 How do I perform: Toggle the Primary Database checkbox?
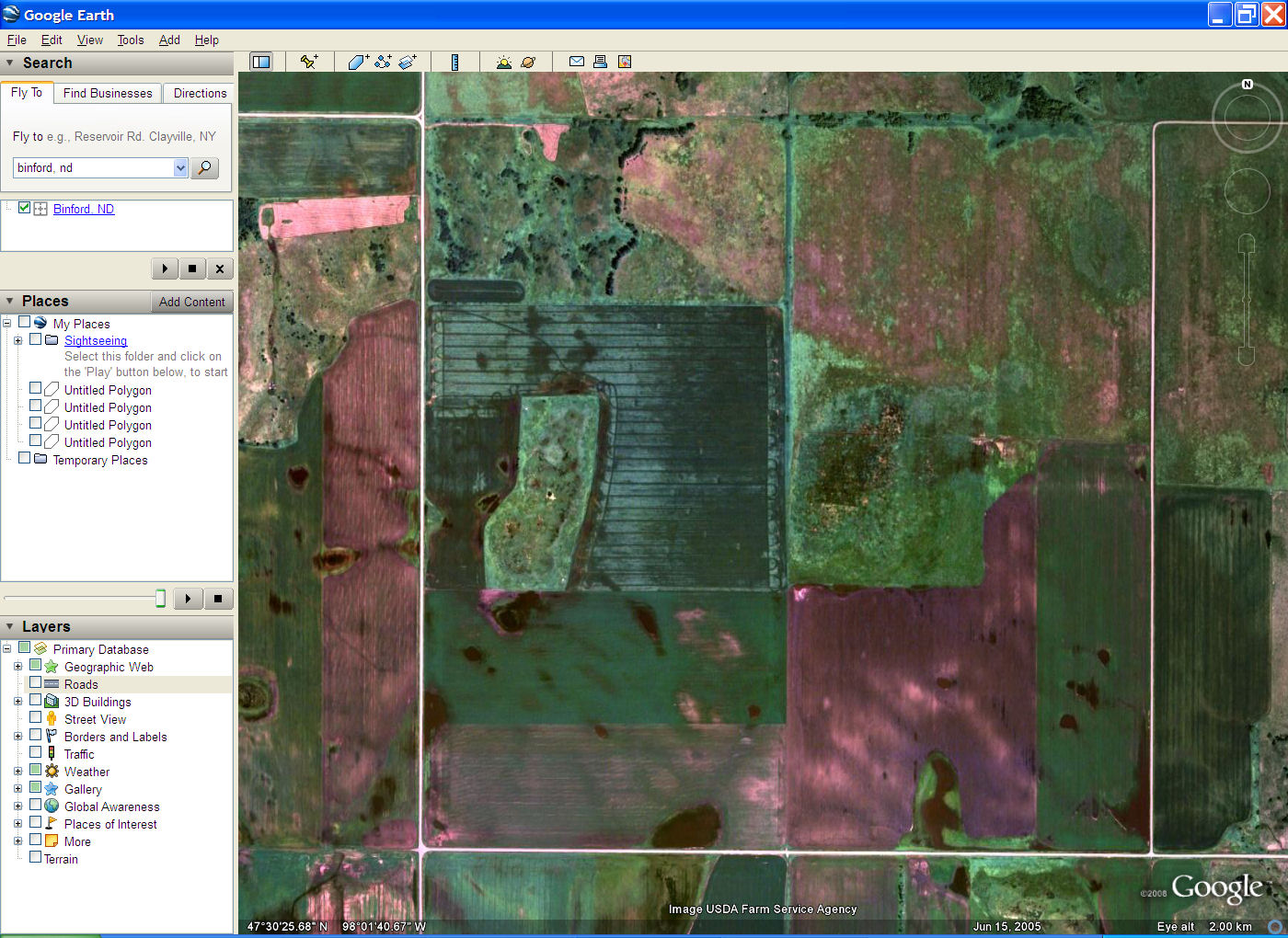(25, 648)
